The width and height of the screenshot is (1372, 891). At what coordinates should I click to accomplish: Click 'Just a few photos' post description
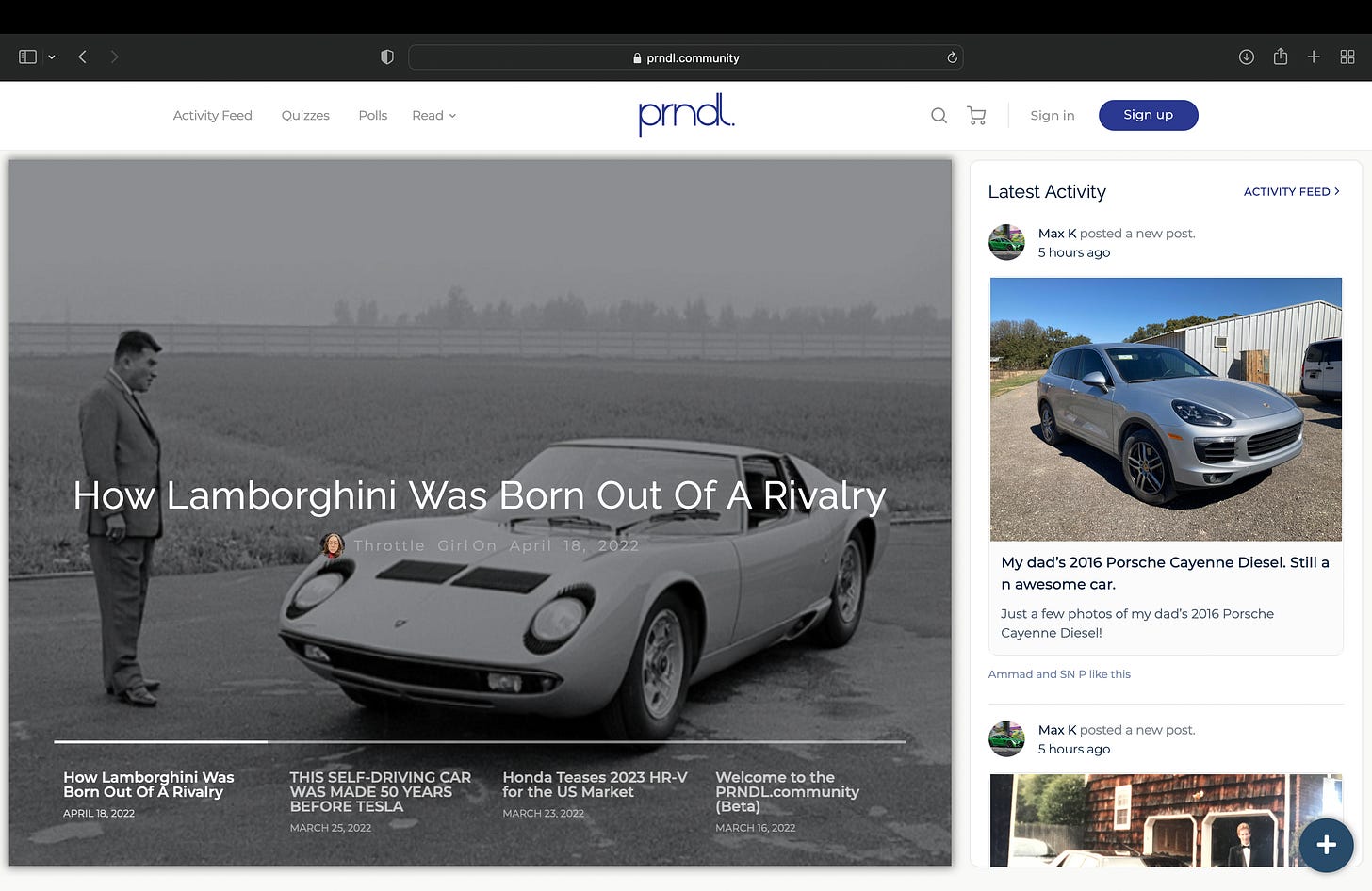pyautogui.click(x=1137, y=624)
